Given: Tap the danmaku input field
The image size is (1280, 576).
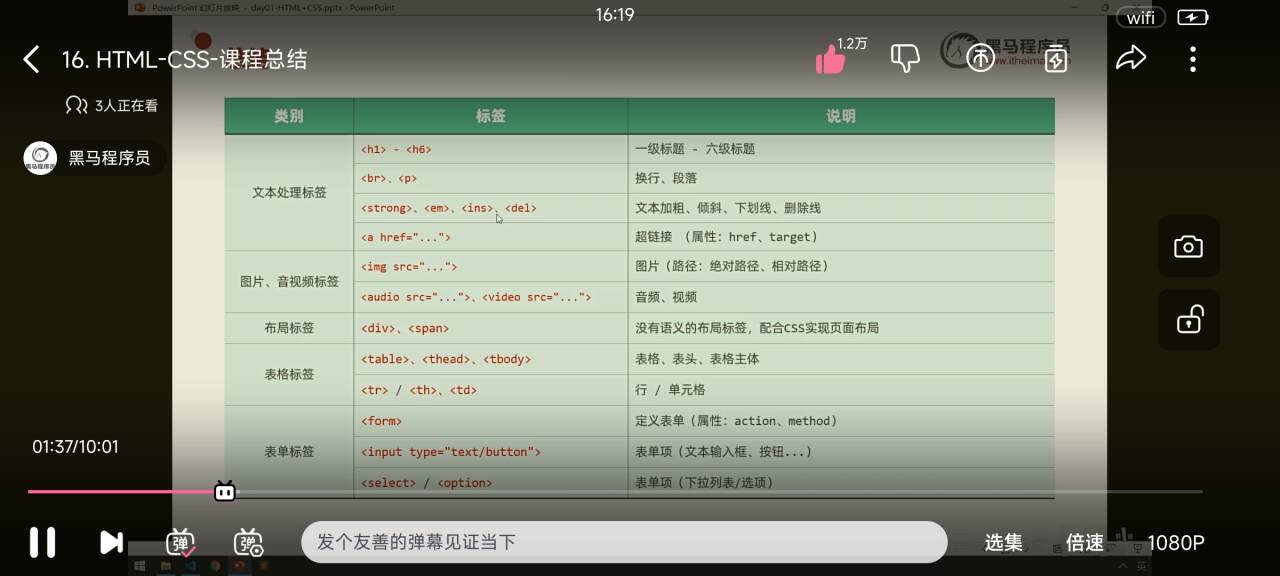Looking at the screenshot, I should pyautogui.click(x=624, y=542).
